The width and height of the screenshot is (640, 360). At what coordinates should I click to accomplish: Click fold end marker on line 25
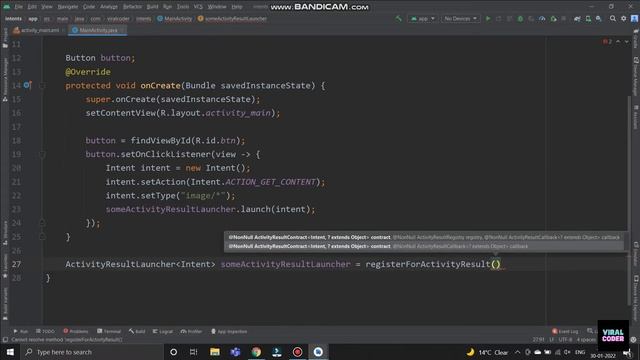[x=42, y=237]
